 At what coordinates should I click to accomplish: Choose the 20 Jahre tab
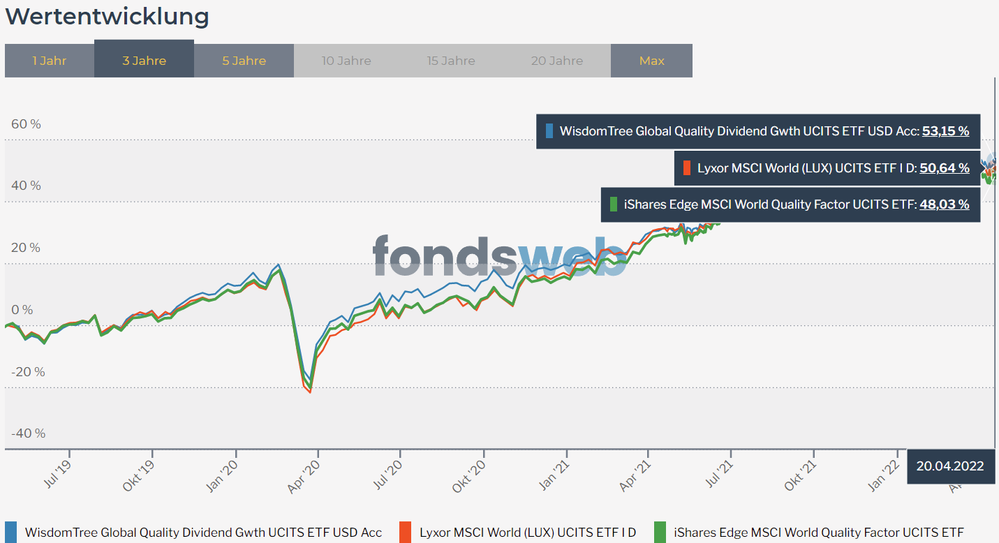click(x=557, y=61)
